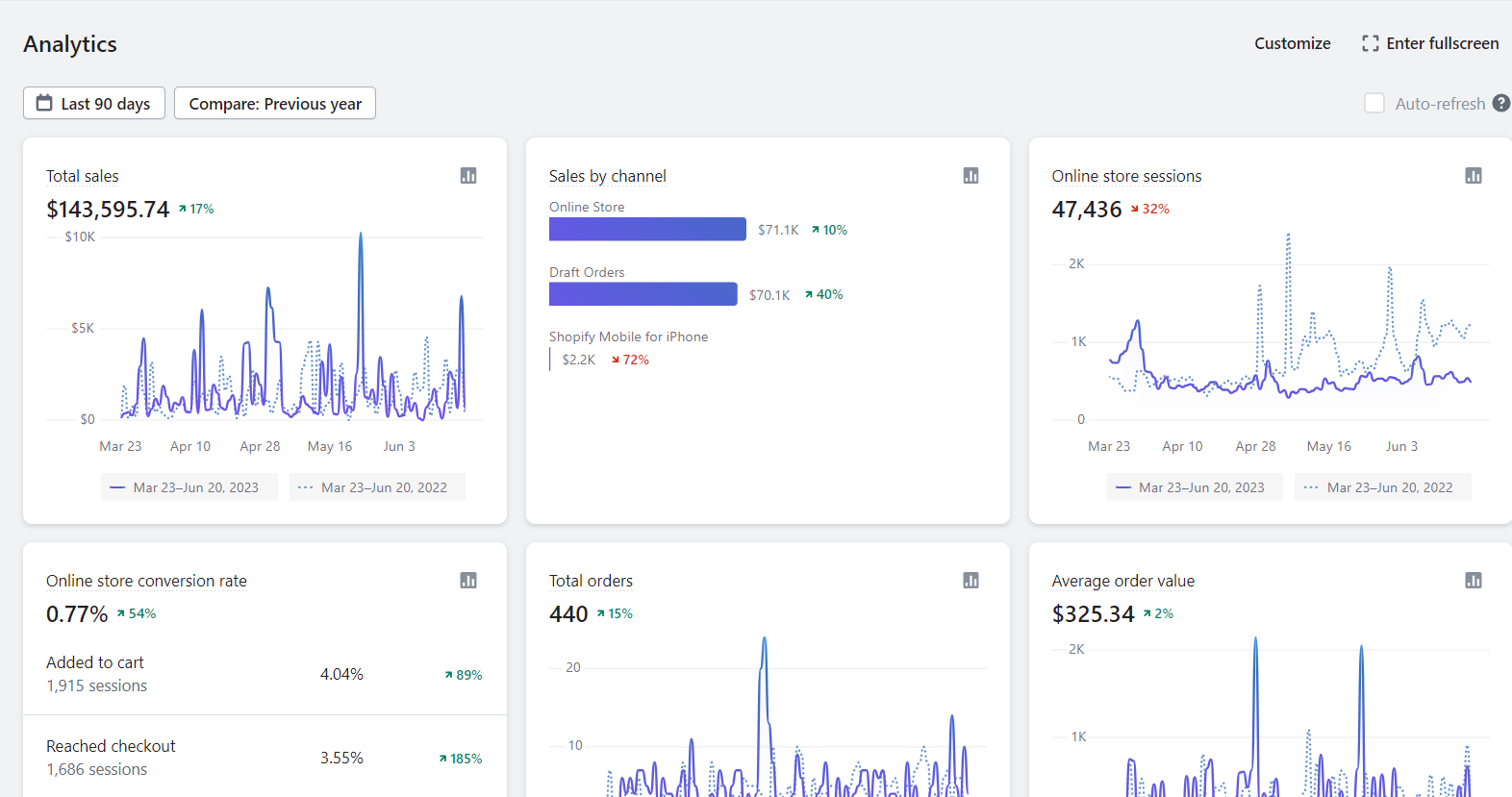The height and width of the screenshot is (797, 1512).
Task: Open the Total orders report icon
Action: (x=970, y=581)
